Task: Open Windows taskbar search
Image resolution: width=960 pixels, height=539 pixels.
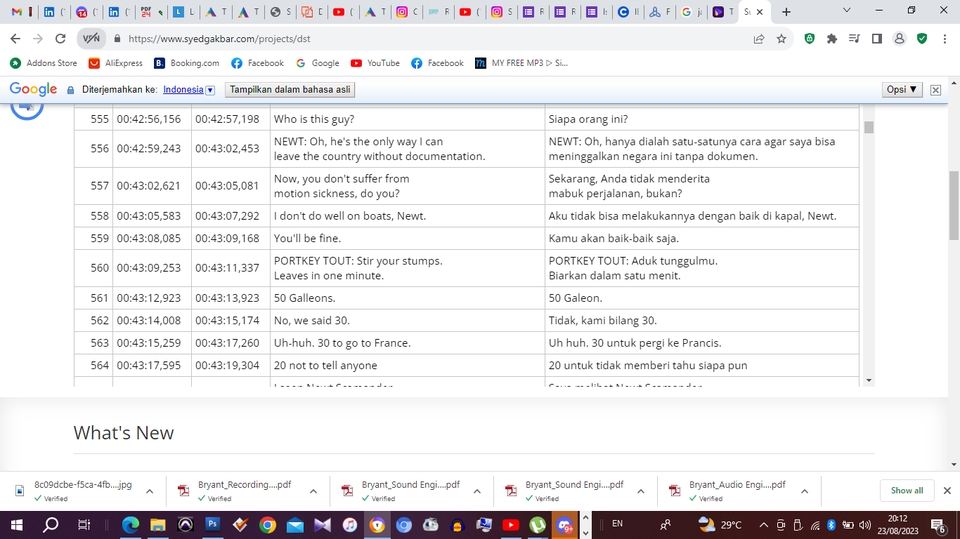Action: (x=50, y=525)
